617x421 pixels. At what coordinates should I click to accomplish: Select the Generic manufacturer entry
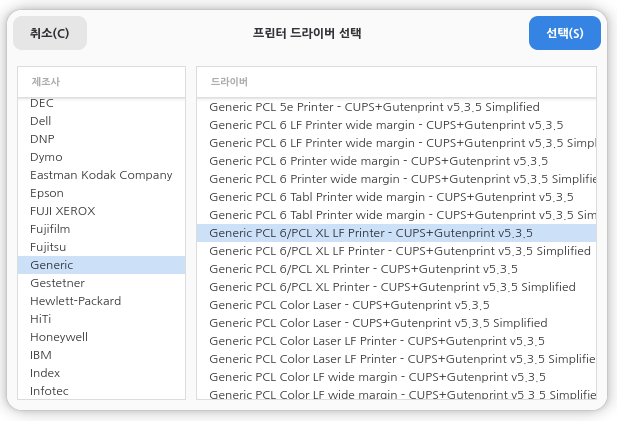(x=52, y=265)
